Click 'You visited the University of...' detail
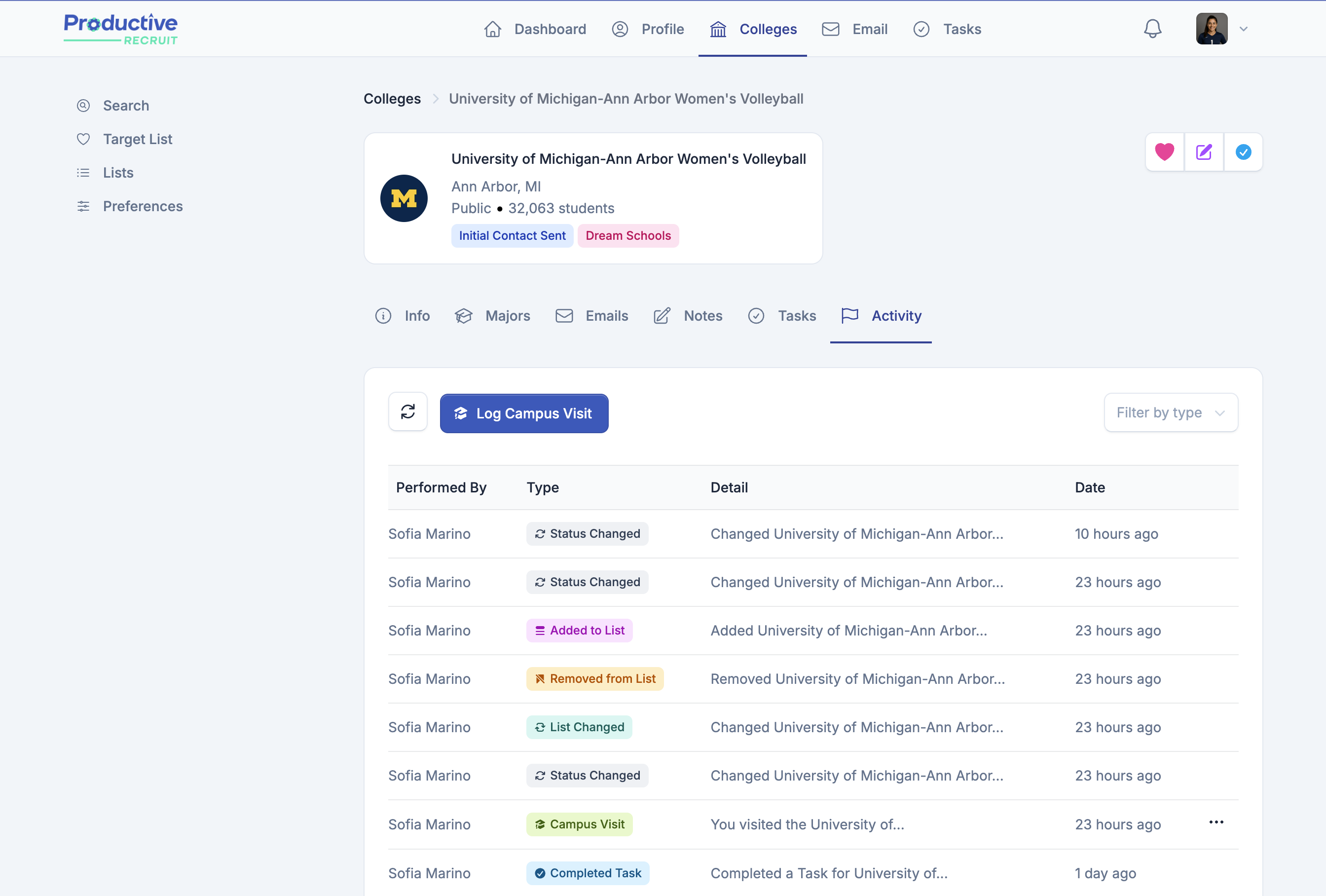 click(808, 824)
